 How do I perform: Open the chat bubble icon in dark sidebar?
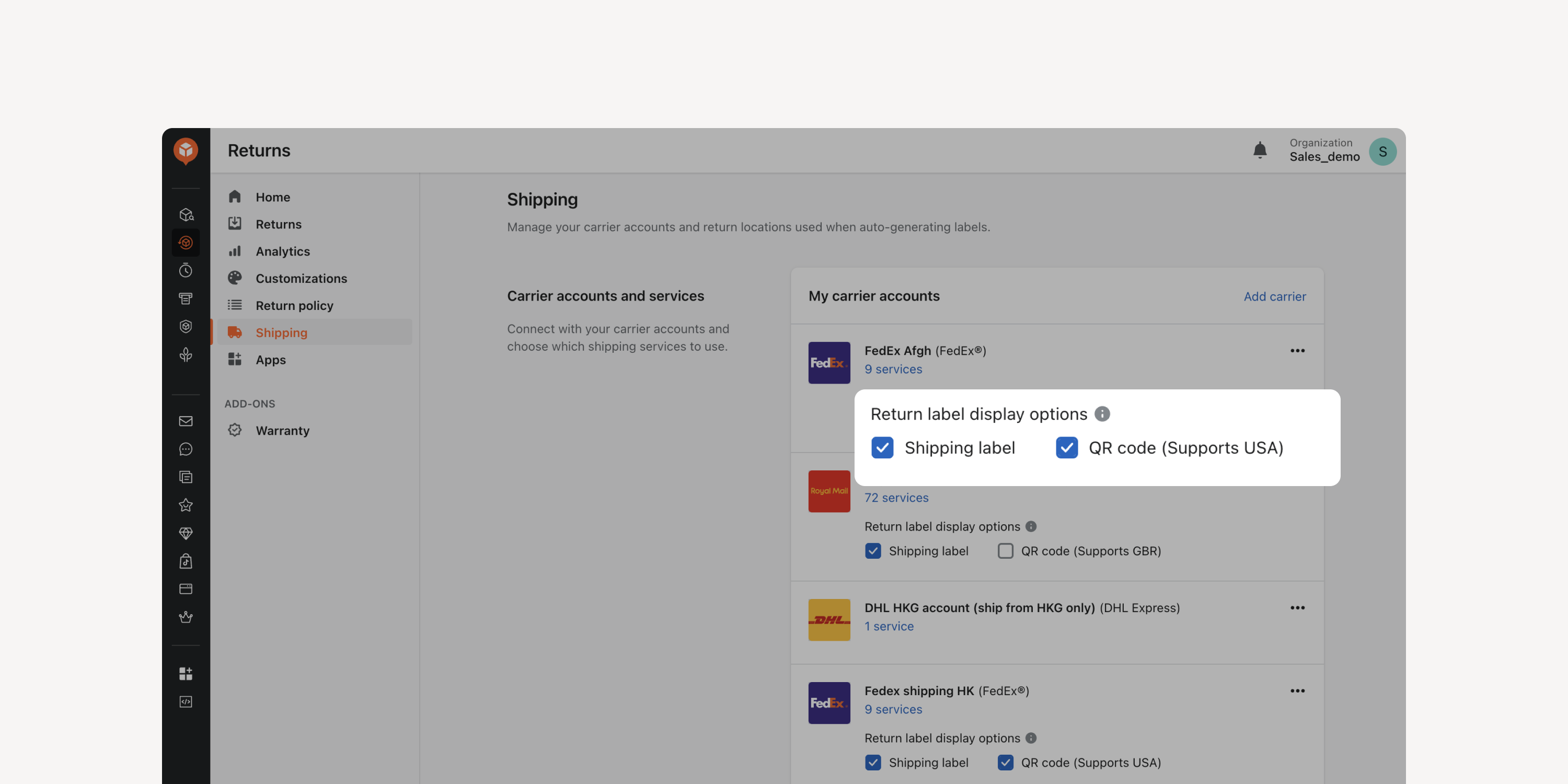click(x=186, y=449)
